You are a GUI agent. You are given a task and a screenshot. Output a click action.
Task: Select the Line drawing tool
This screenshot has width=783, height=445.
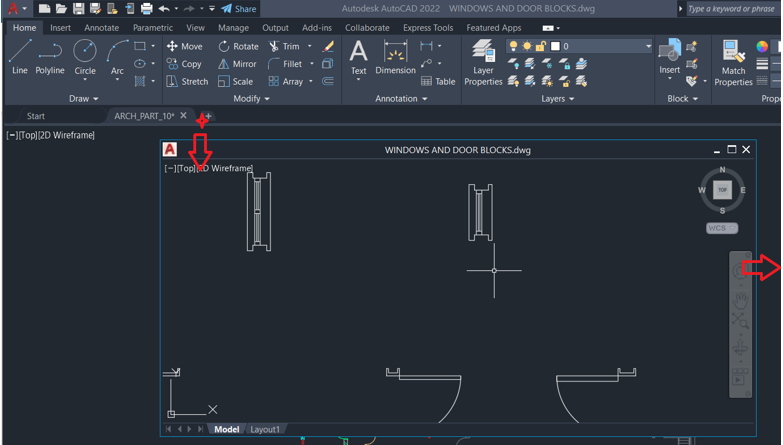pyautogui.click(x=20, y=57)
